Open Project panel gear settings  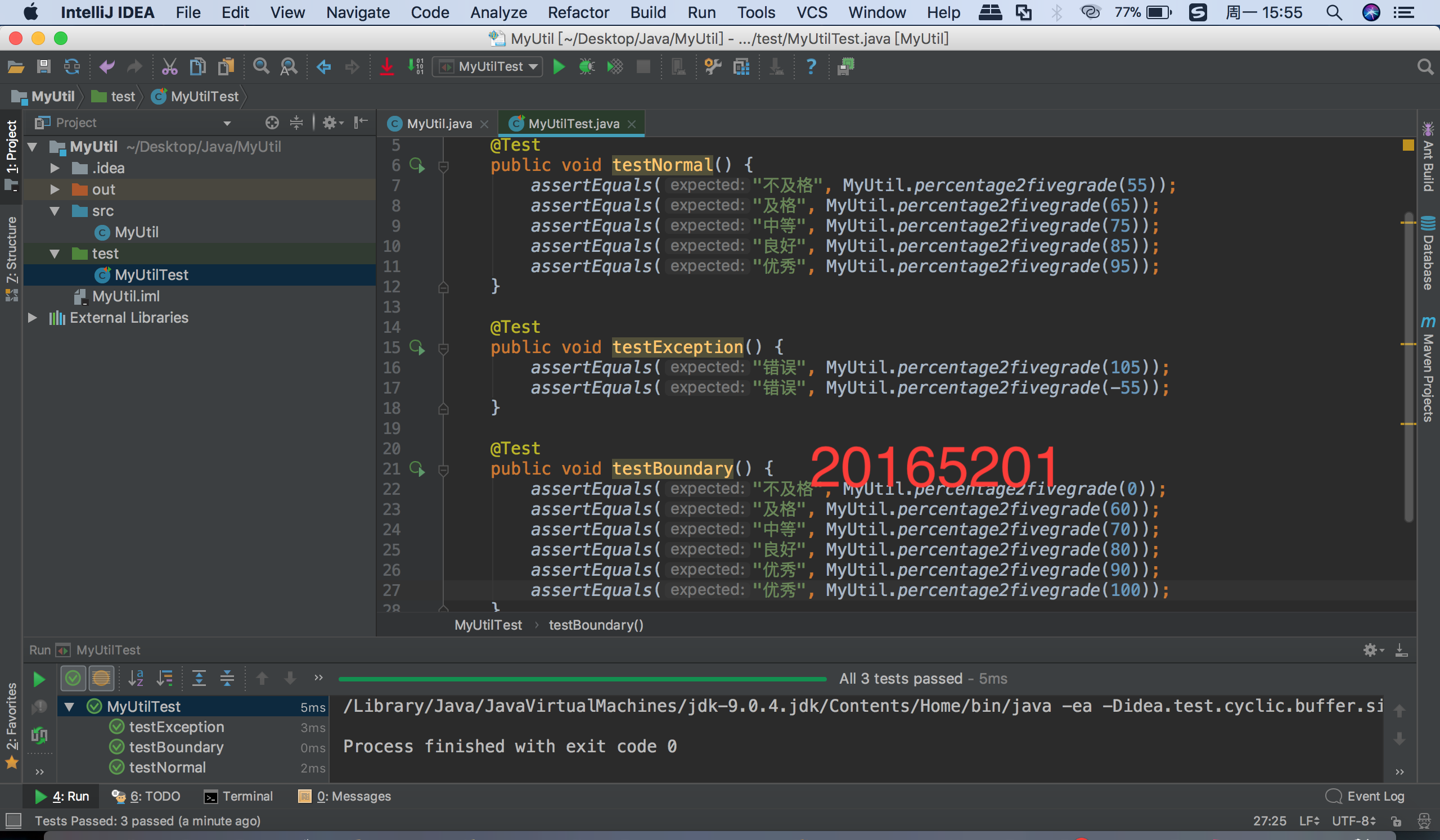click(x=332, y=122)
